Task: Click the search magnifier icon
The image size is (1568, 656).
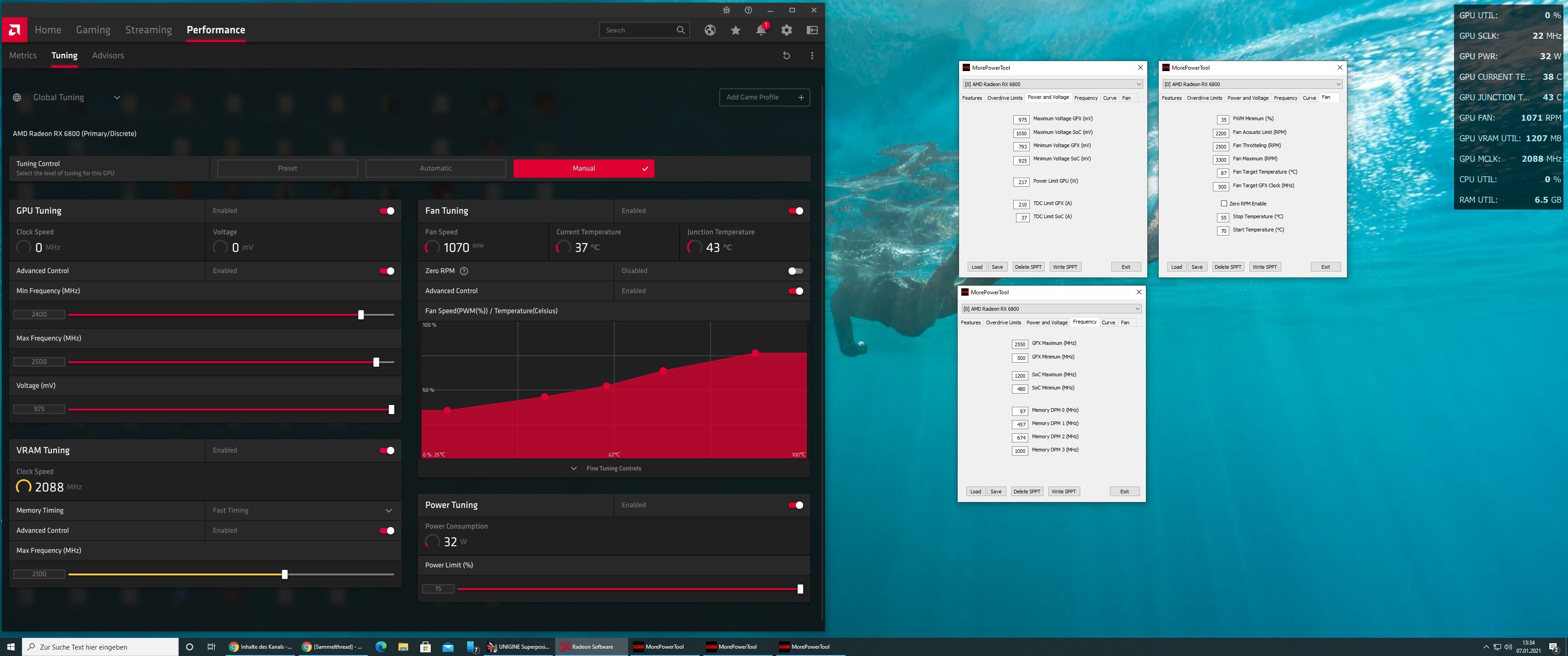Action: [x=681, y=30]
